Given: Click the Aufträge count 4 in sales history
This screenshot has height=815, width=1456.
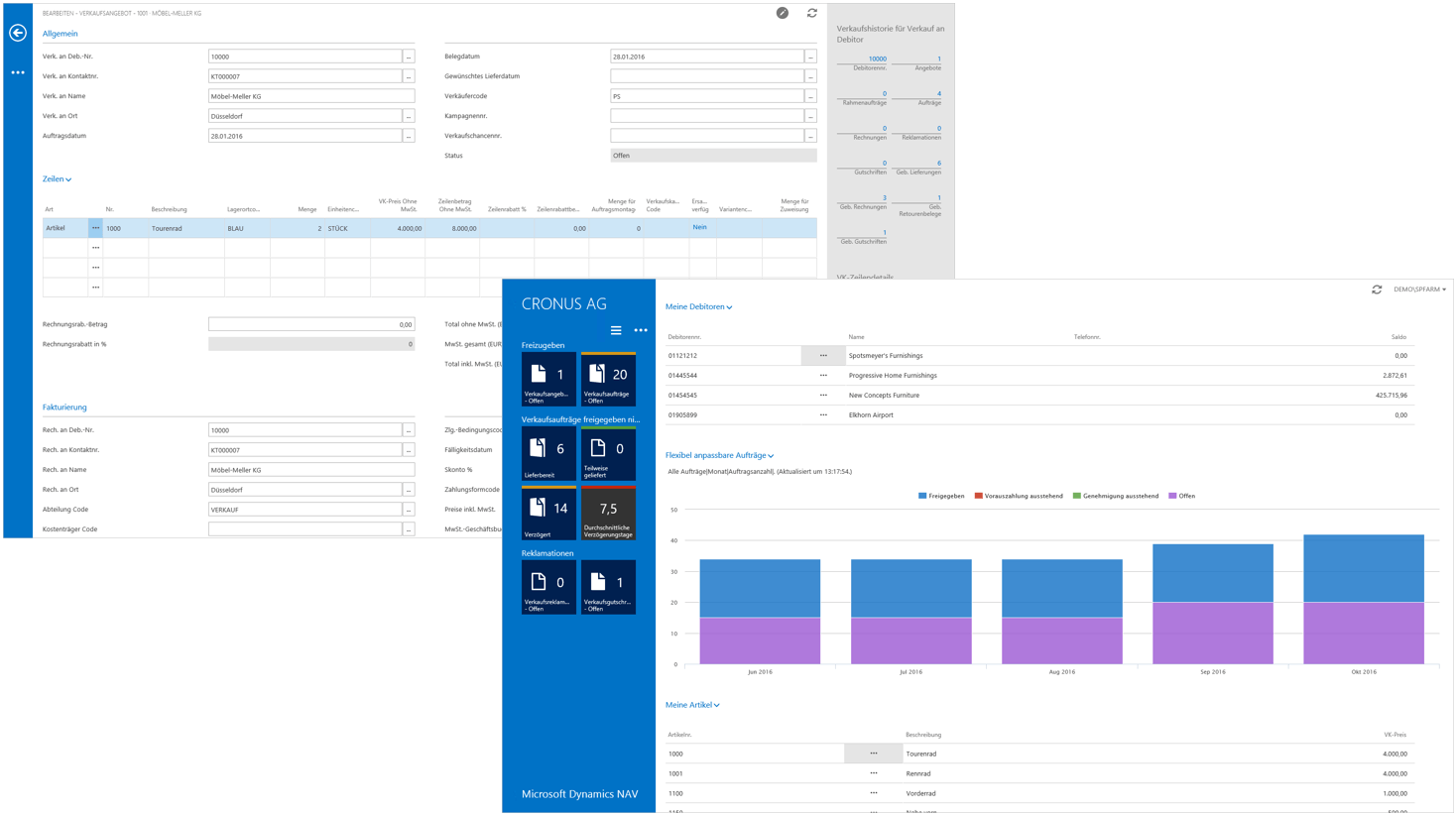Looking at the screenshot, I should click(x=938, y=93).
